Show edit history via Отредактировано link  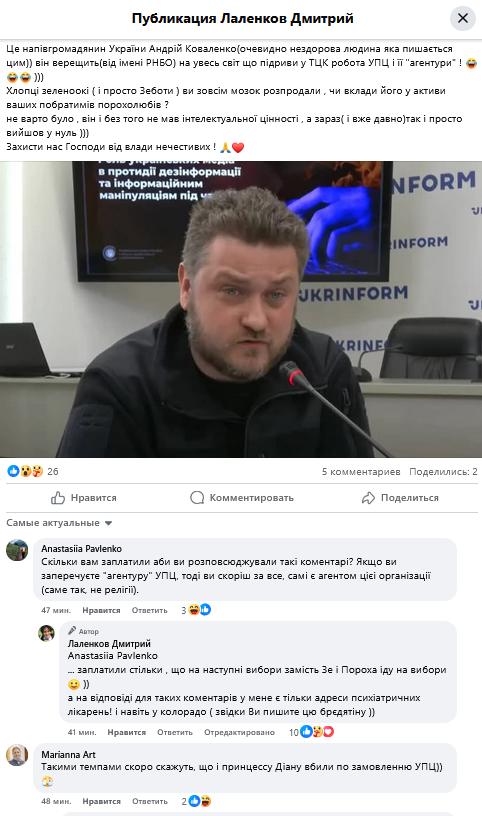point(239,732)
